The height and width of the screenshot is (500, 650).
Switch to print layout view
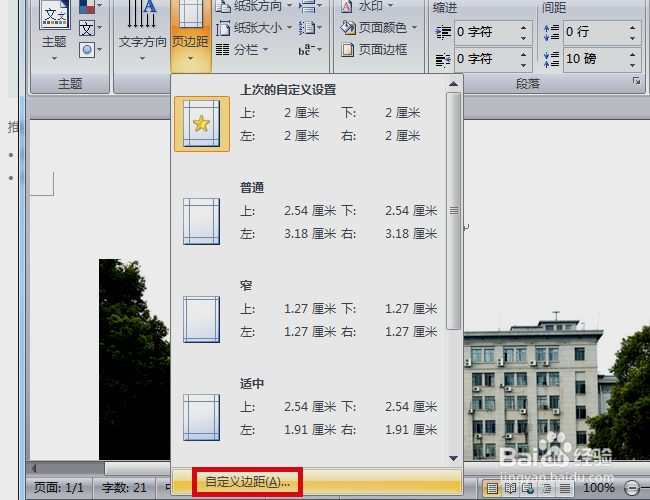[x=492, y=488]
